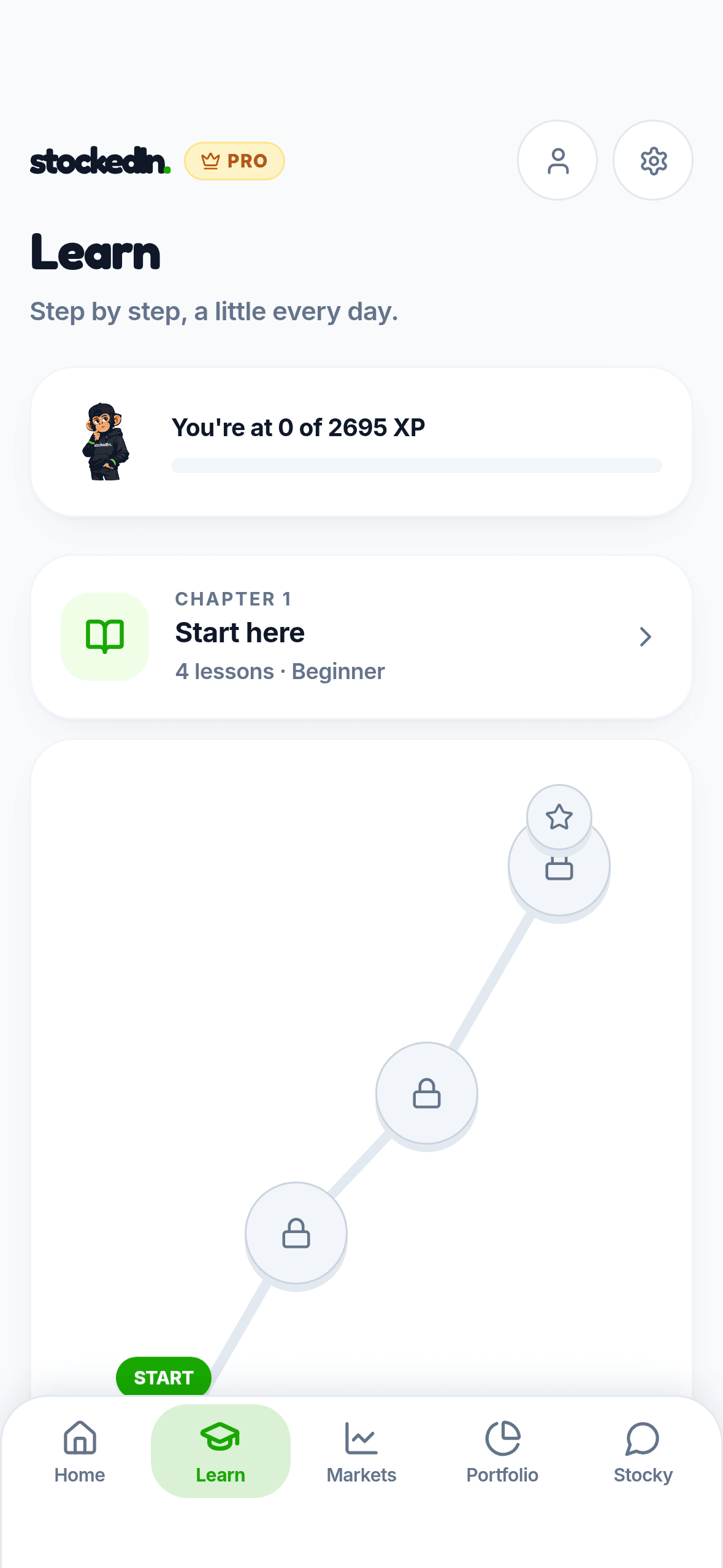Select the middle locked lesson node
Image resolution: width=723 pixels, height=1568 pixels.
click(x=427, y=1093)
